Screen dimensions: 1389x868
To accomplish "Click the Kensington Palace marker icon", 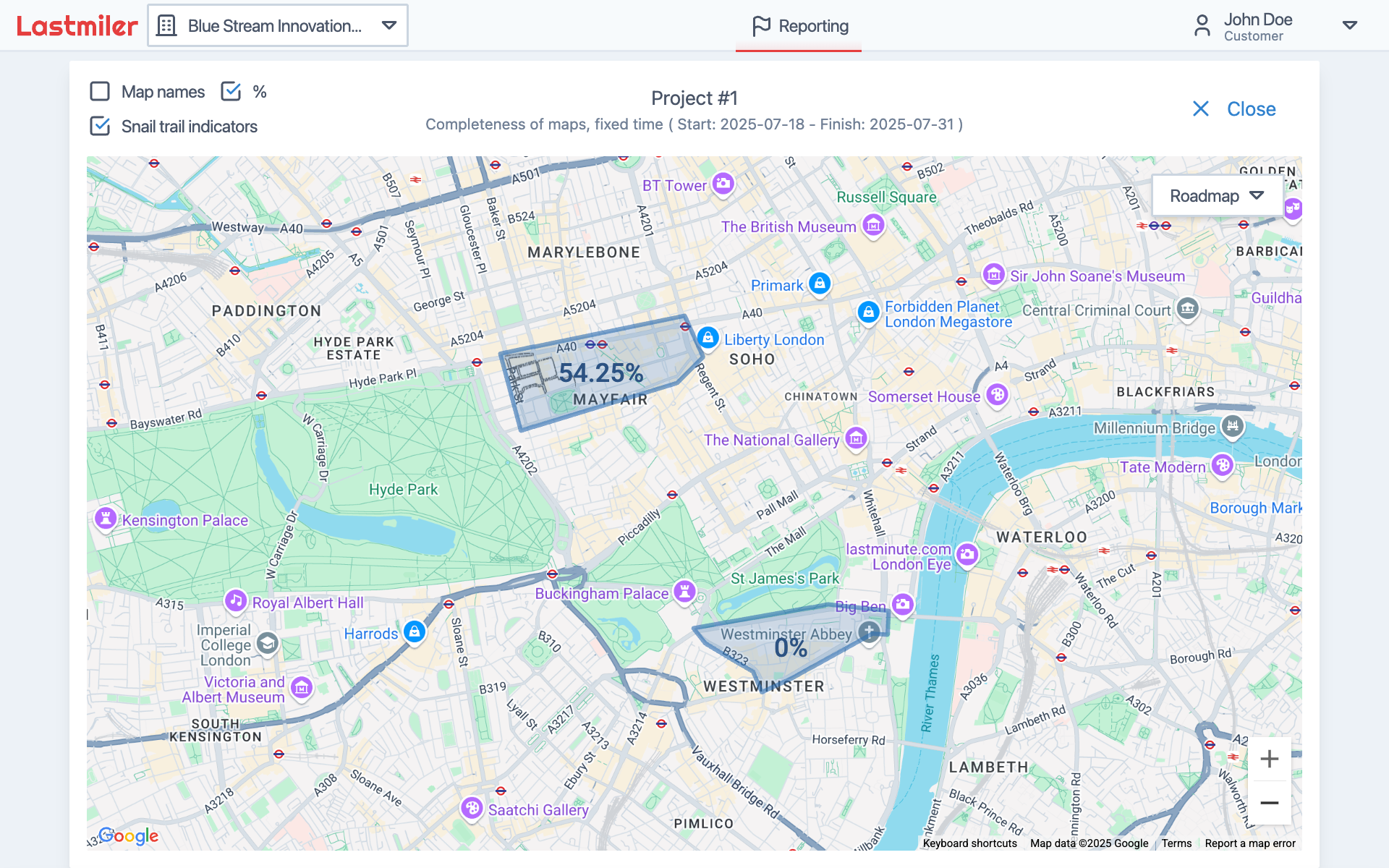I will (106, 518).
